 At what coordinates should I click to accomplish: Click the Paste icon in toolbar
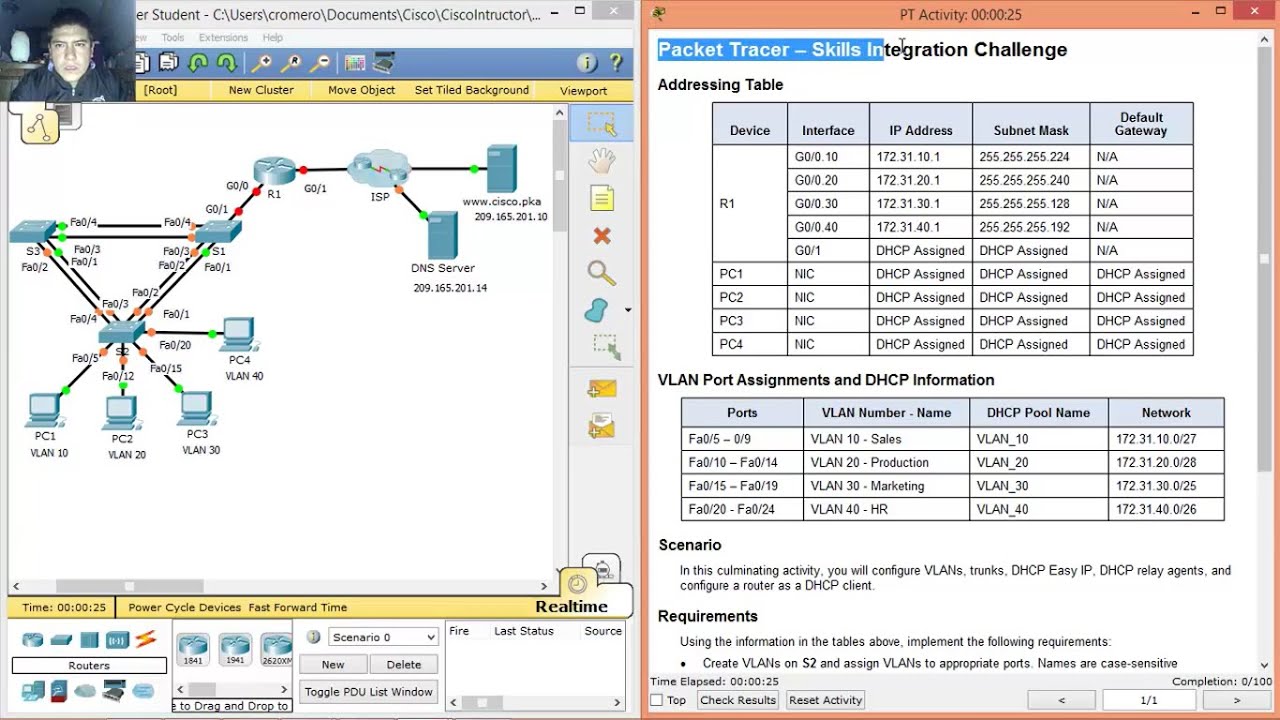tap(169, 63)
